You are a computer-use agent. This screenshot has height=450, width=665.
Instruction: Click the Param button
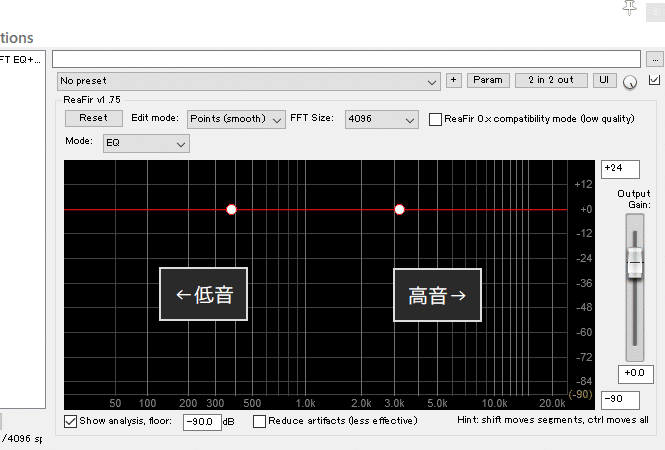click(x=488, y=80)
